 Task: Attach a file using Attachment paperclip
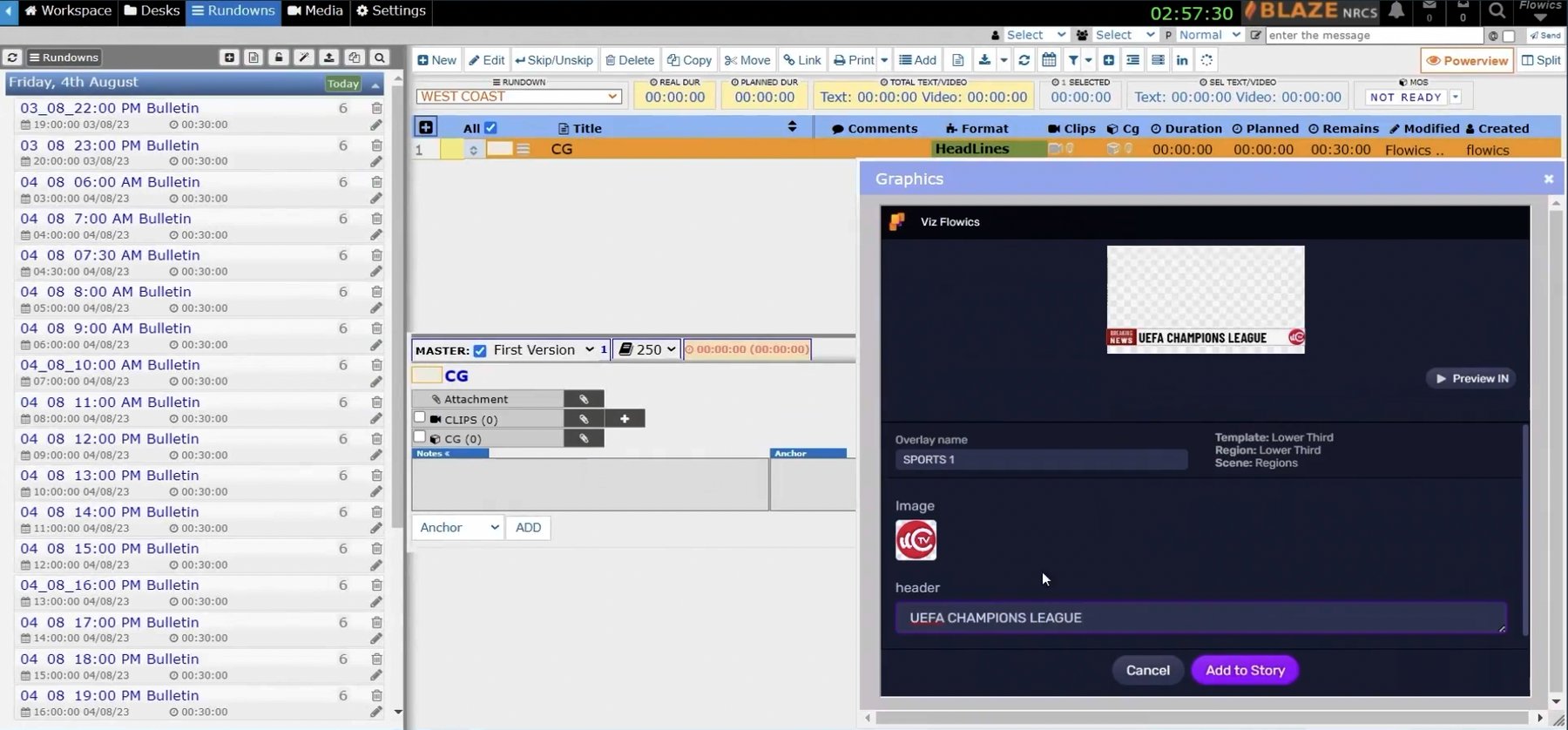pos(584,399)
